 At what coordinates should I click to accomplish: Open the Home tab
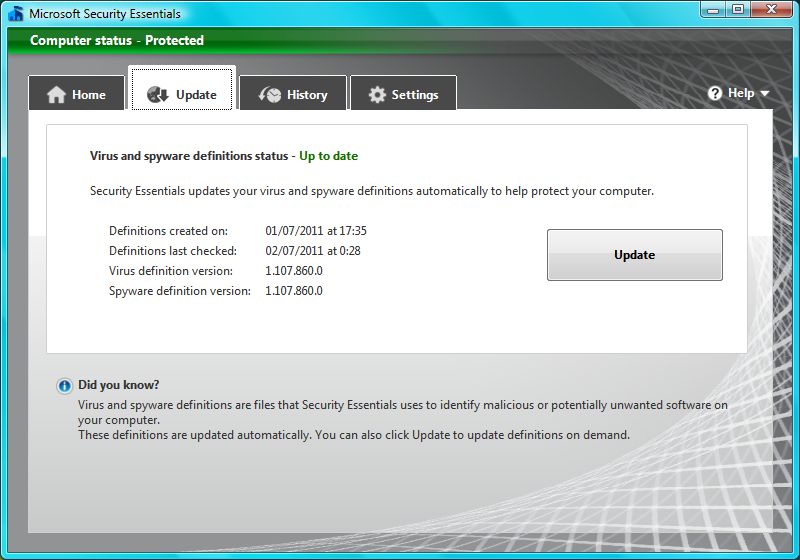pyautogui.click(x=77, y=93)
